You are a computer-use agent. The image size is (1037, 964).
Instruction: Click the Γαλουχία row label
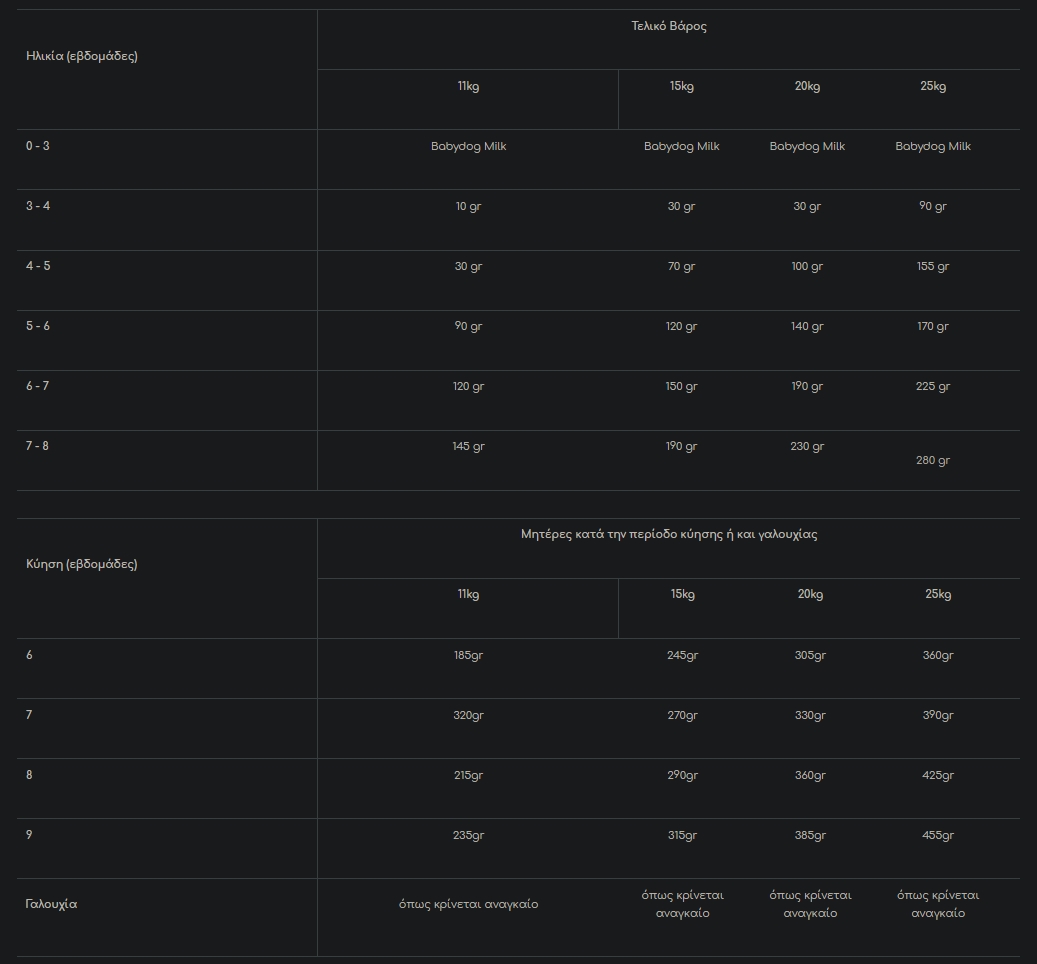(51, 904)
